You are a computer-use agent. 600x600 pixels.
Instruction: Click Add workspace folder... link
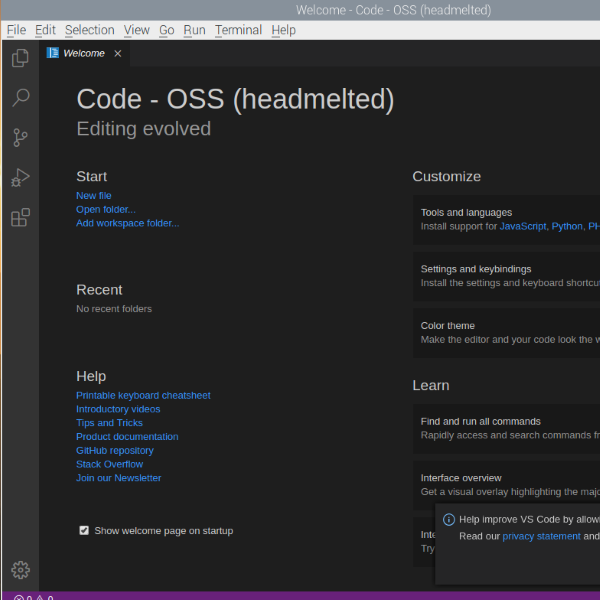click(127, 223)
